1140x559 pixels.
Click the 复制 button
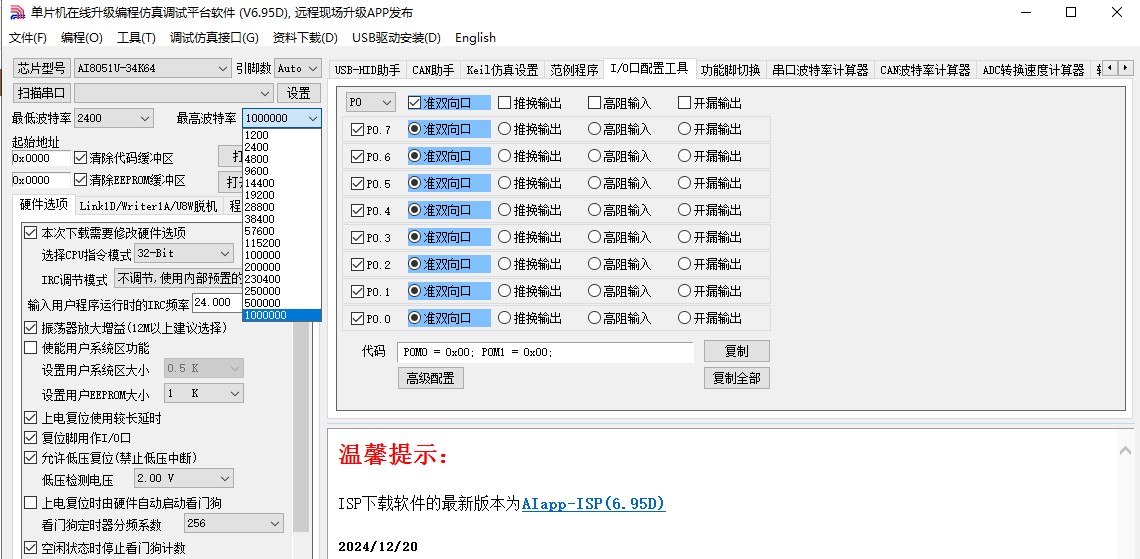(x=736, y=351)
